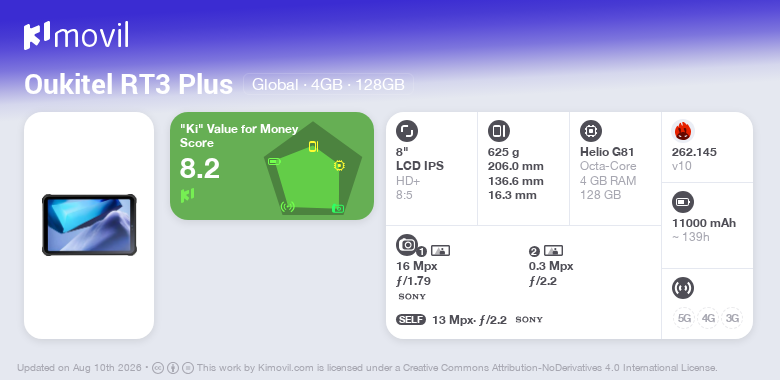Click the Oukitel tablet product image

point(89,225)
